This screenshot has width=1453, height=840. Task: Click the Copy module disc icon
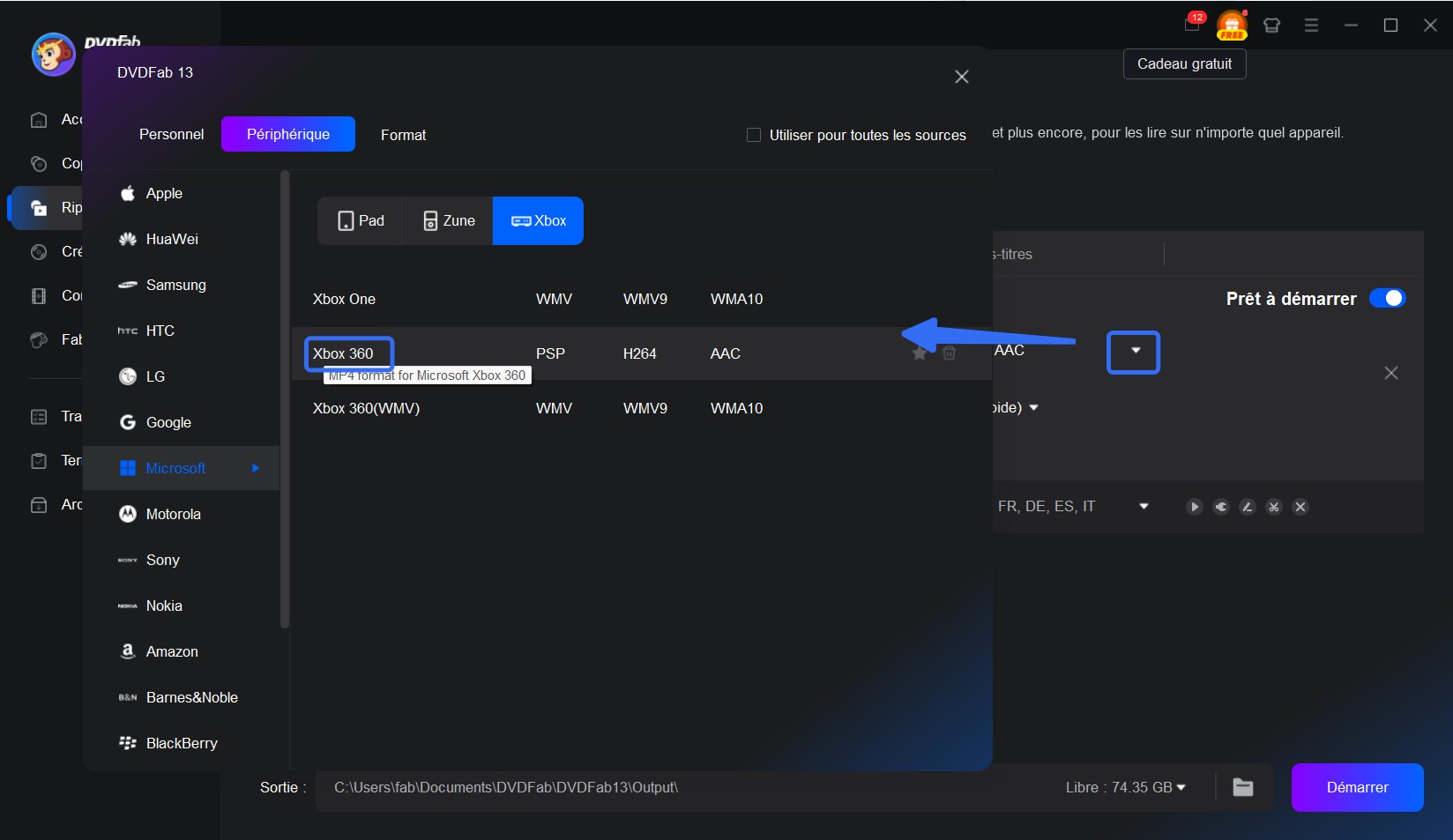click(x=39, y=164)
